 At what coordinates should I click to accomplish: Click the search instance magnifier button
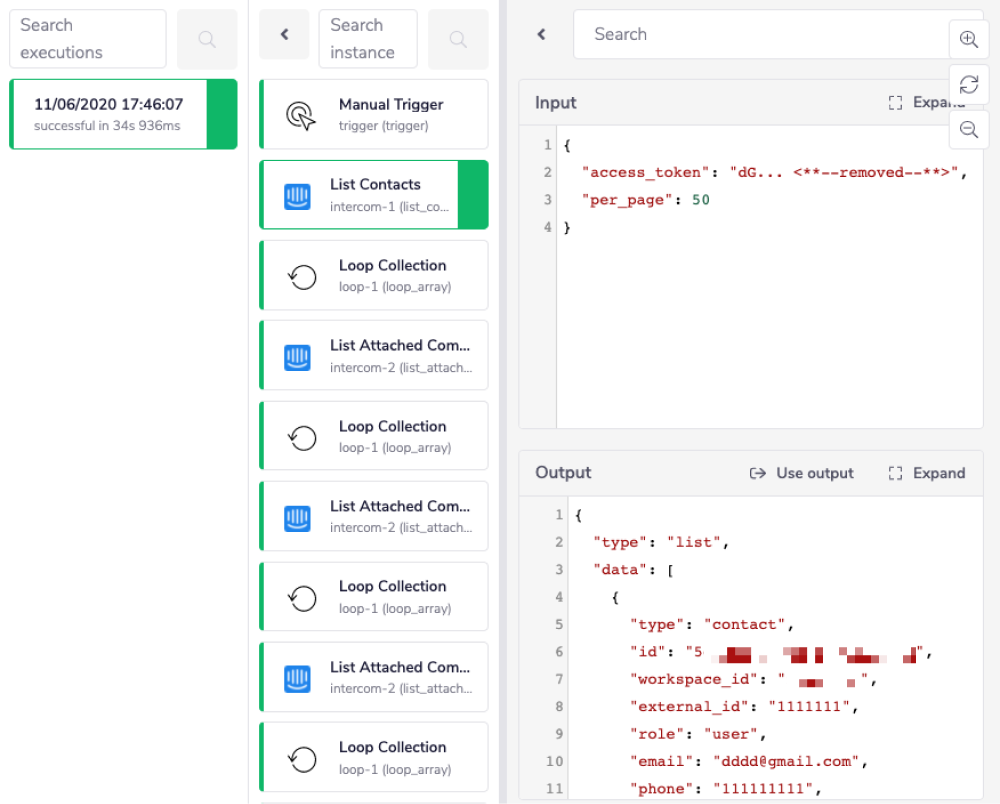458,39
